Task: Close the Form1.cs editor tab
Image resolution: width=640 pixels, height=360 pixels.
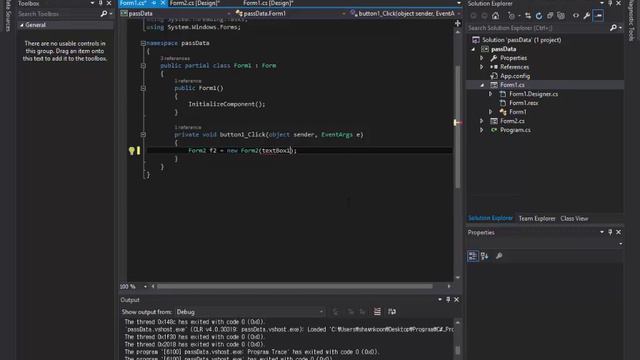Action: pos(163,3)
